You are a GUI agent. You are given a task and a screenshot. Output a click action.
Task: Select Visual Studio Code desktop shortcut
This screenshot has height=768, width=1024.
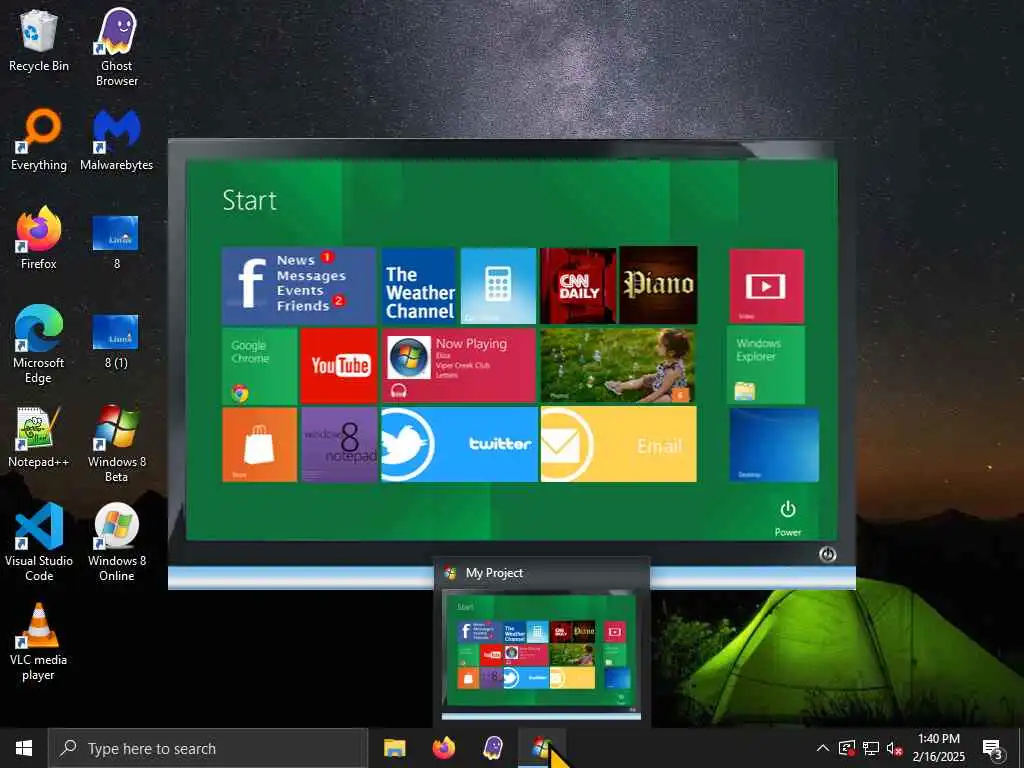click(39, 543)
